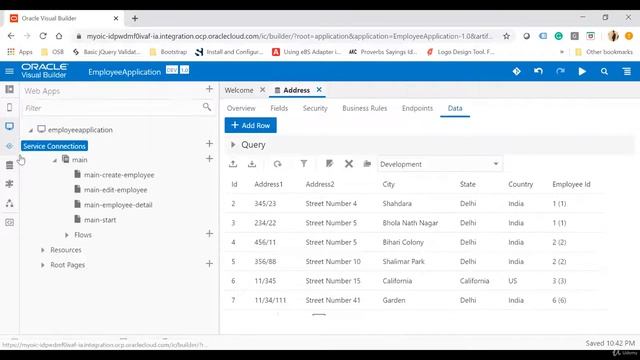Refresh the Address data table
Image resolution: width=640 pixels, height=360 pixels.
pos(278,164)
